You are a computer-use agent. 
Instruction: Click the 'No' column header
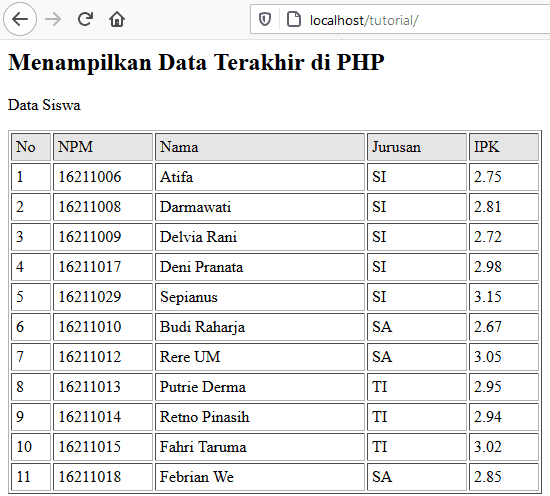[x=31, y=147]
